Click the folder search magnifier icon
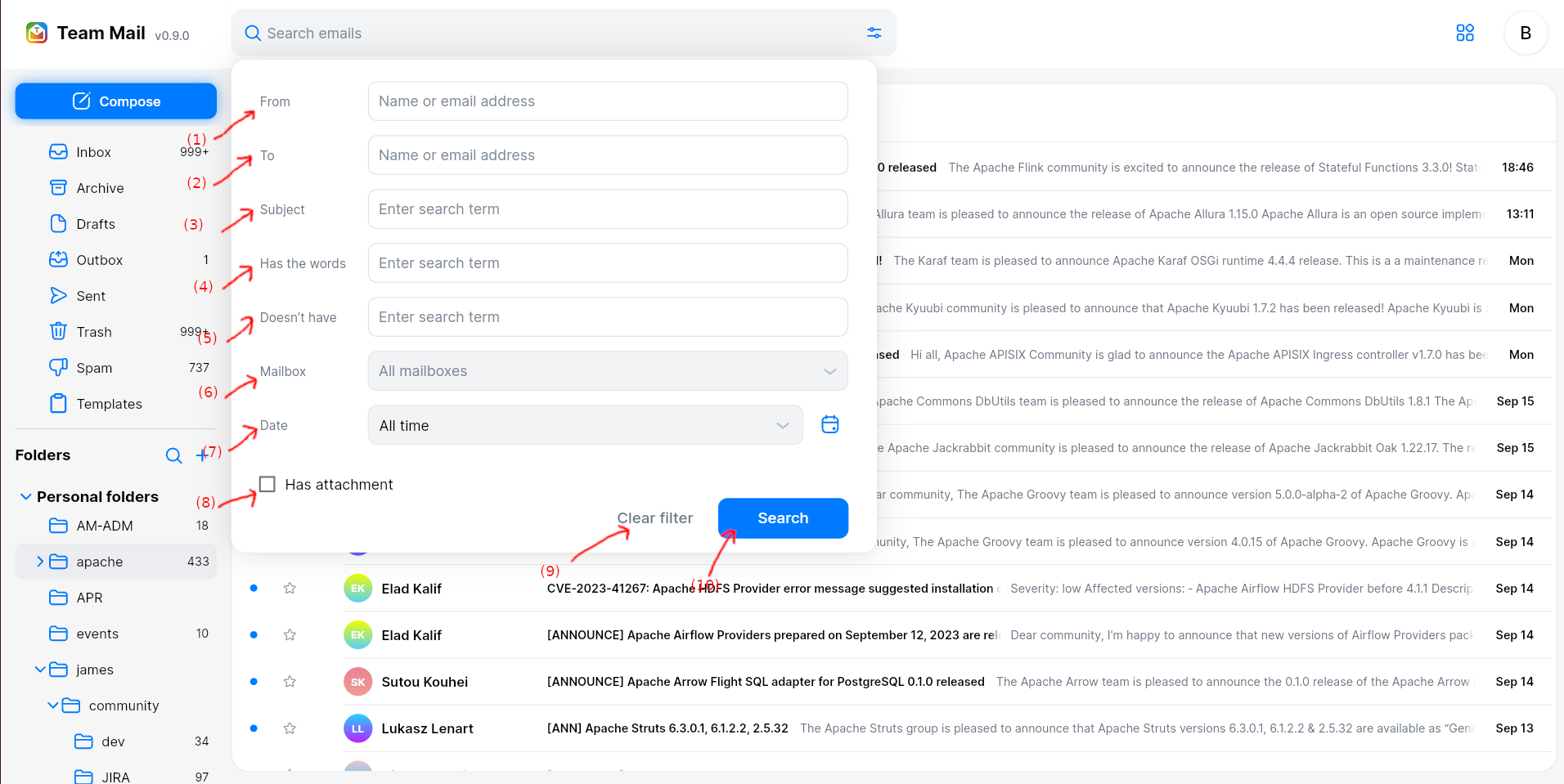1564x784 pixels. pyautogui.click(x=173, y=455)
